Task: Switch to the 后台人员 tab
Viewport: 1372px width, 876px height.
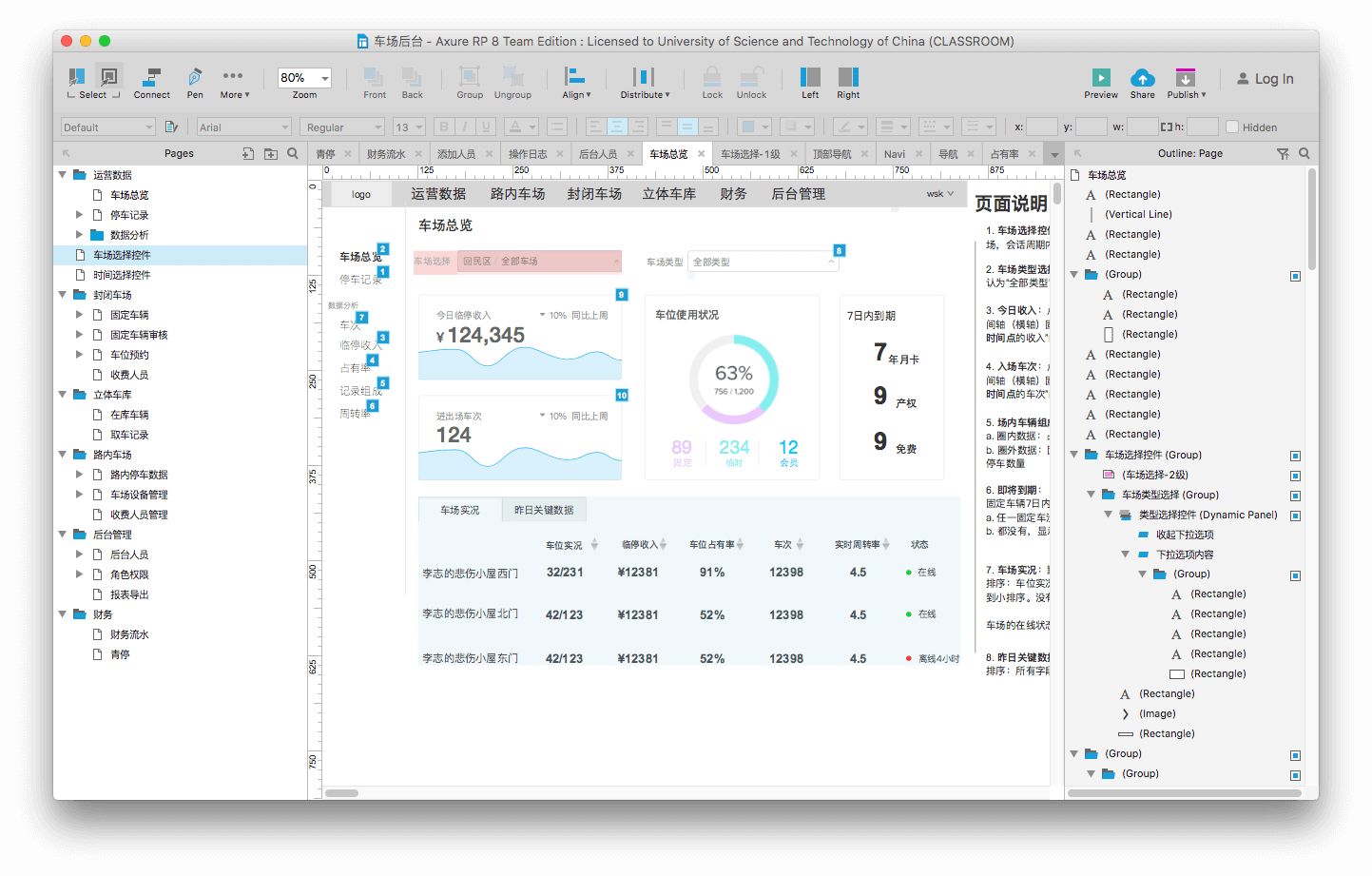Action: point(598,154)
